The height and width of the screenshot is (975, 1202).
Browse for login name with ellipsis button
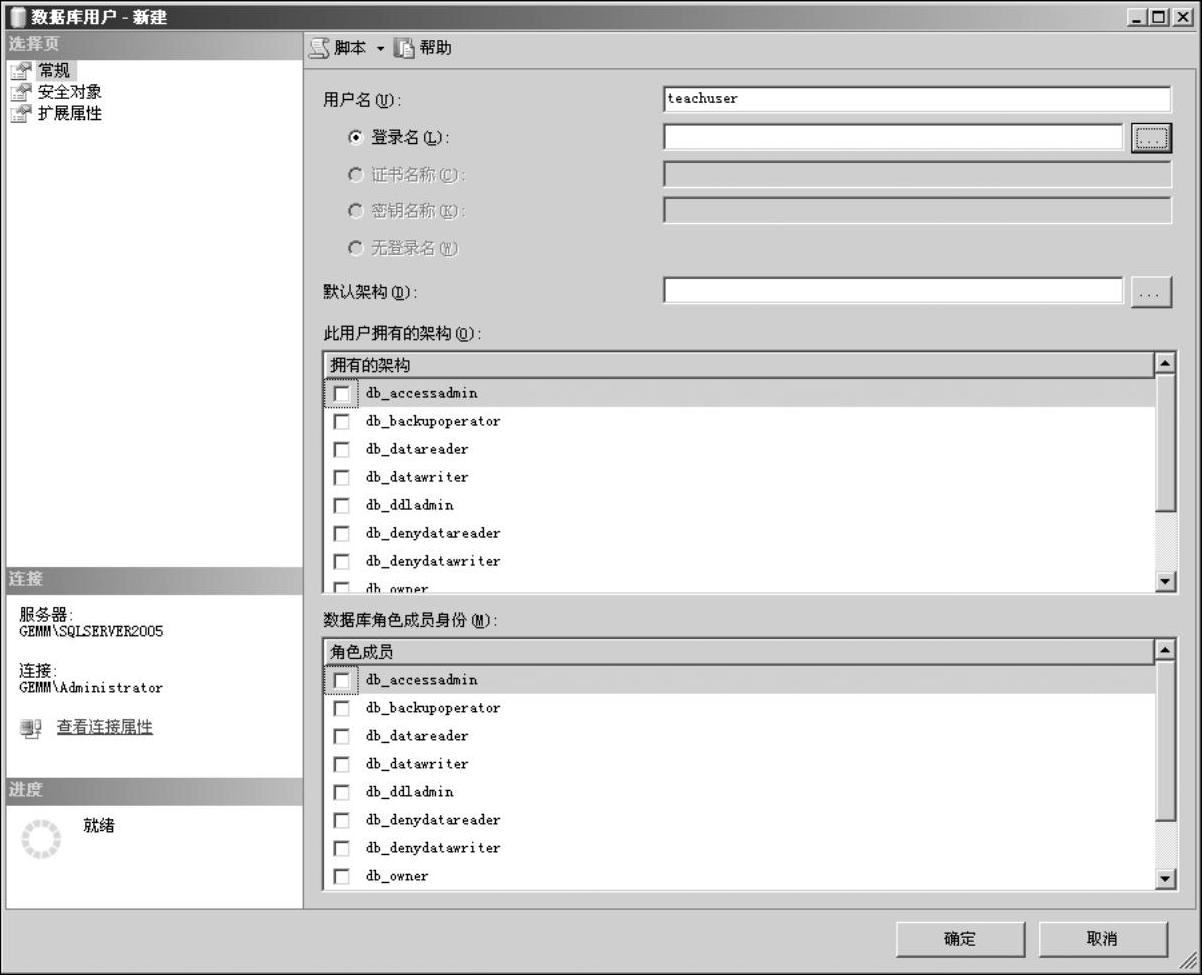click(1151, 138)
